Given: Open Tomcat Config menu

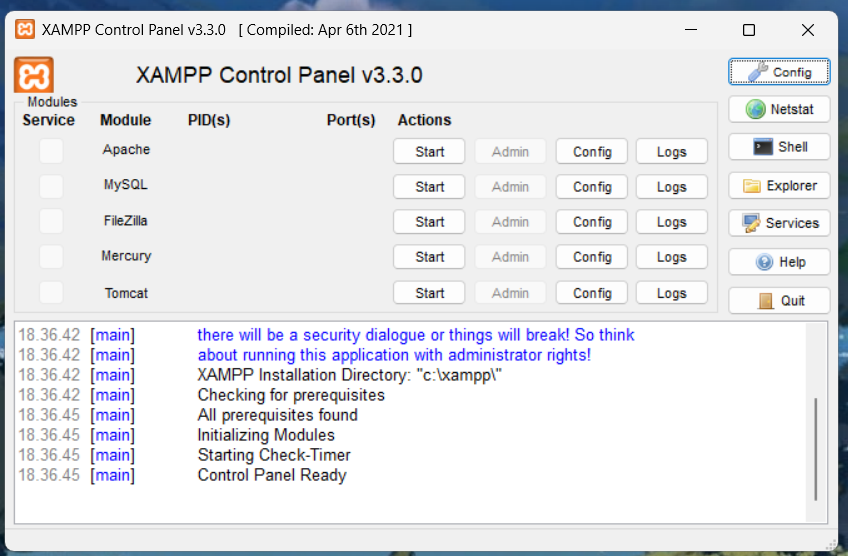Looking at the screenshot, I should [x=592, y=293].
